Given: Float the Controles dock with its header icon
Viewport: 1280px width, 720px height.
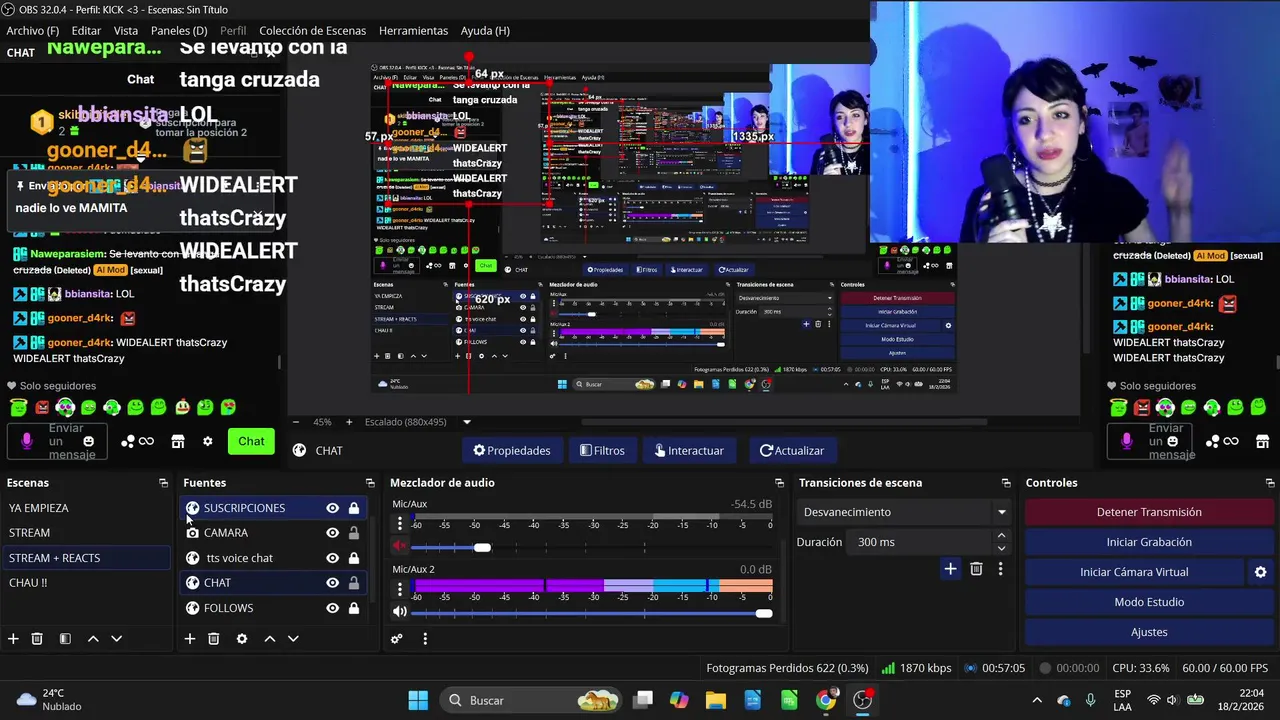Looking at the screenshot, I should (x=1270, y=483).
